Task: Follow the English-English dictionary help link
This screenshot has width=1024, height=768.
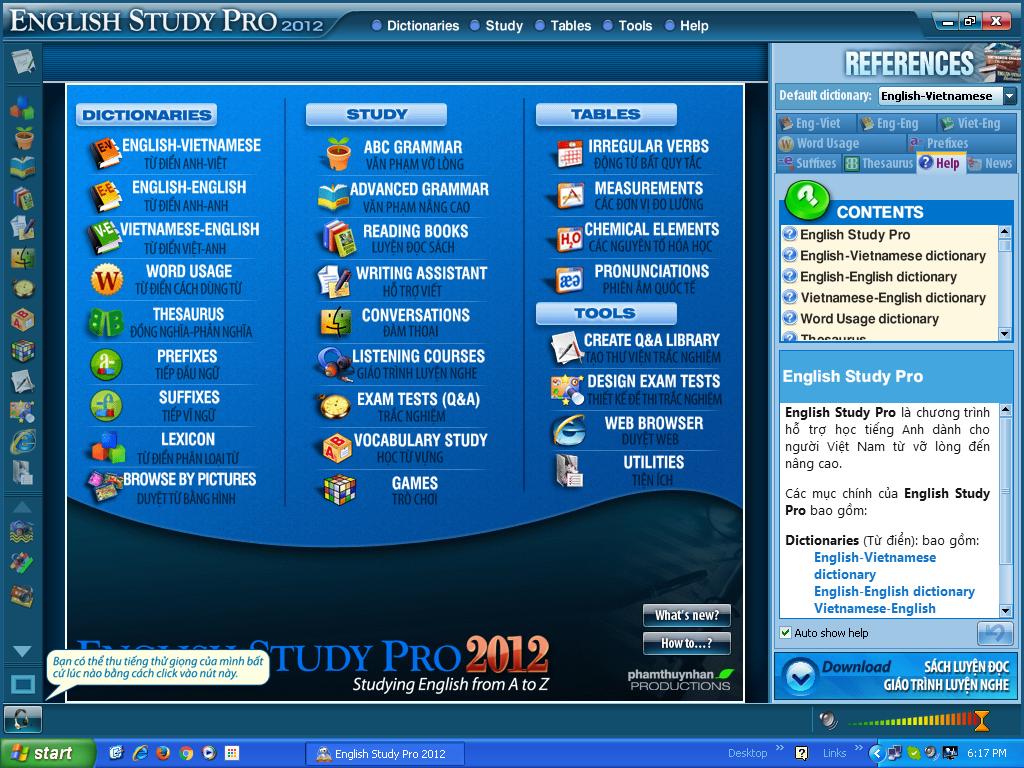Action: [894, 591]
